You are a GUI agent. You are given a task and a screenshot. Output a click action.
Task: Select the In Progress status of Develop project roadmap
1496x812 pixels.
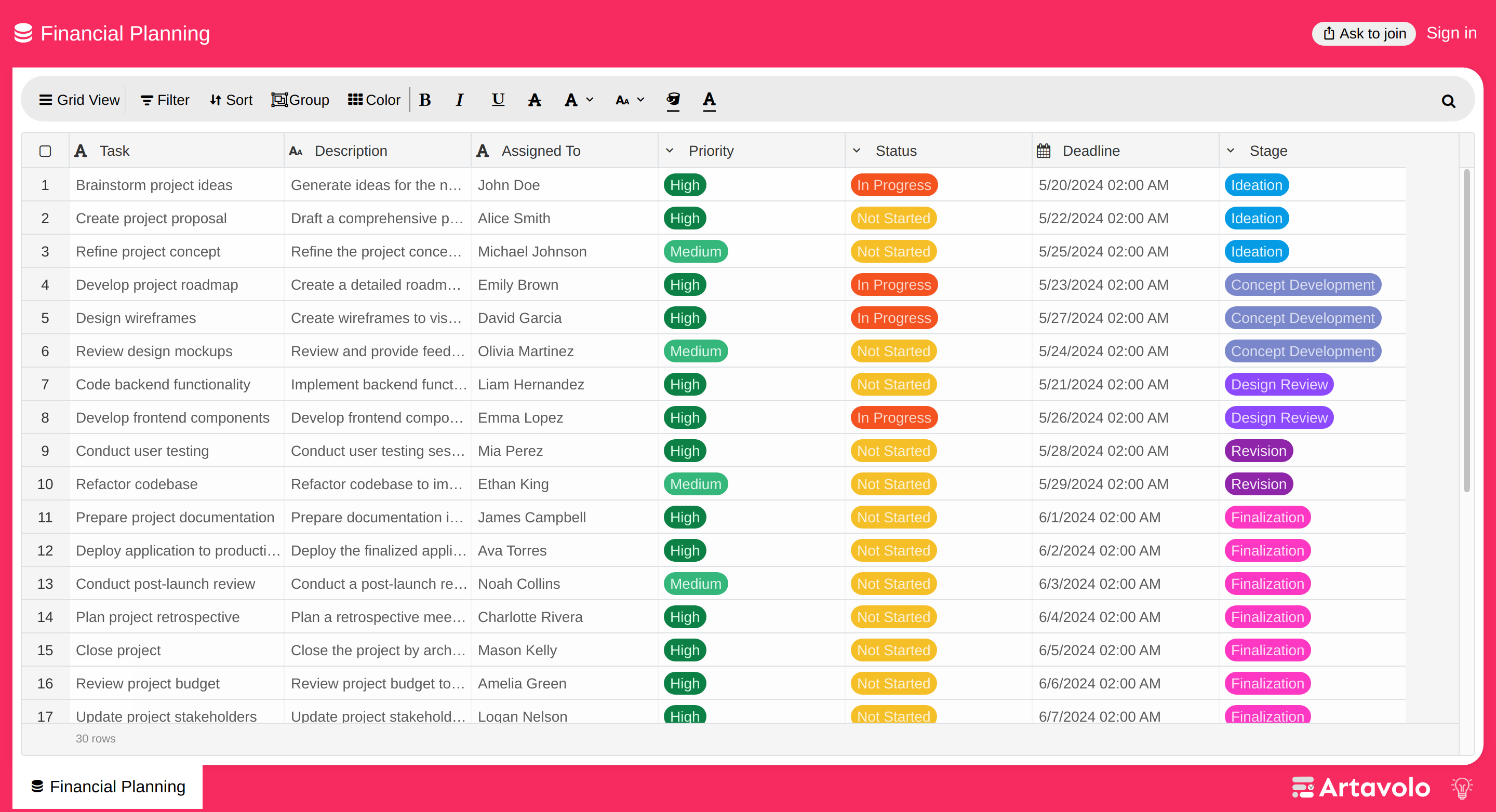894,285
